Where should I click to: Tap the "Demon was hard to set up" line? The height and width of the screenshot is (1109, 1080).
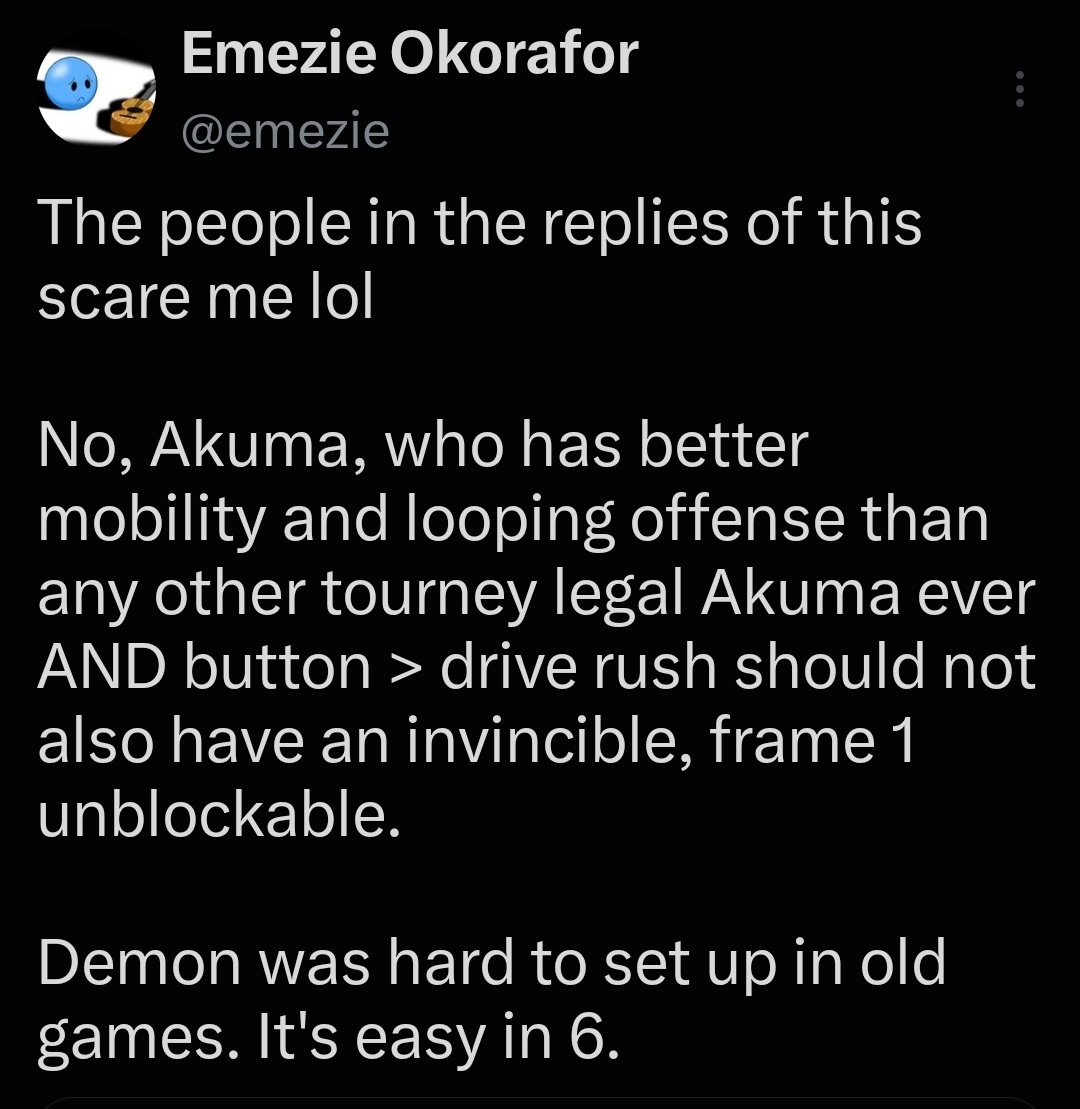492,963
